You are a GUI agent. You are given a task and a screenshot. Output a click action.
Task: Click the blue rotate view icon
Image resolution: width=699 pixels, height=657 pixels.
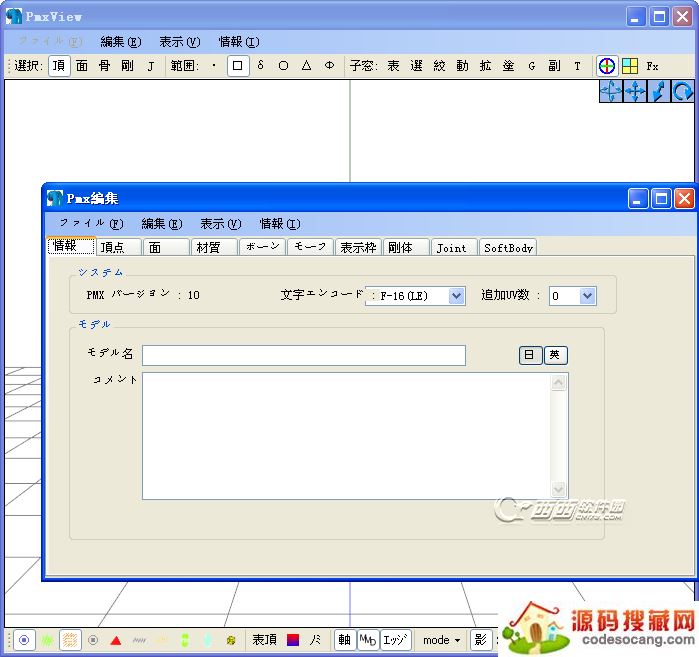click(x=683, y=91)
